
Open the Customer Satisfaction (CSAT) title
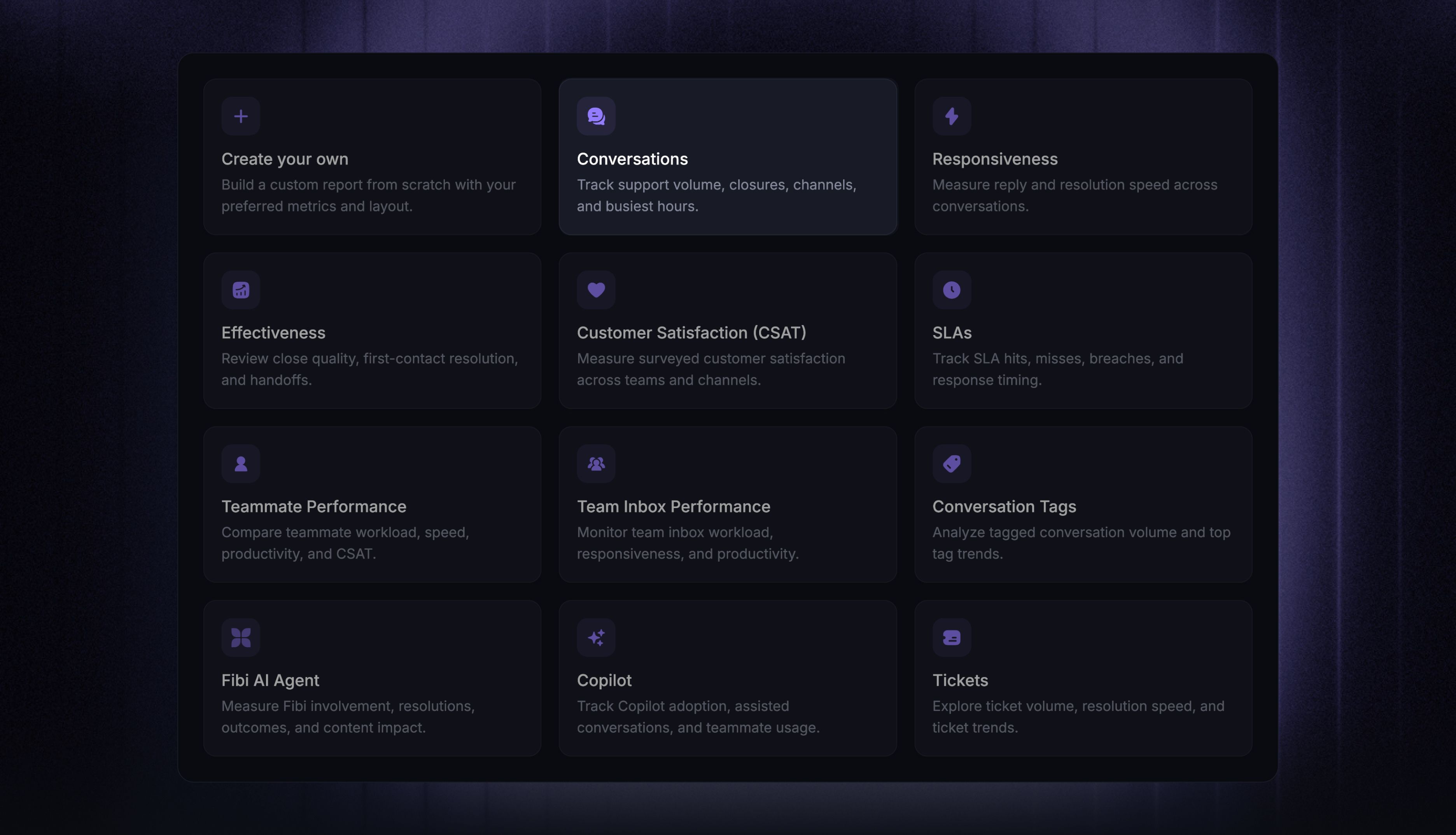coord(691,333)
